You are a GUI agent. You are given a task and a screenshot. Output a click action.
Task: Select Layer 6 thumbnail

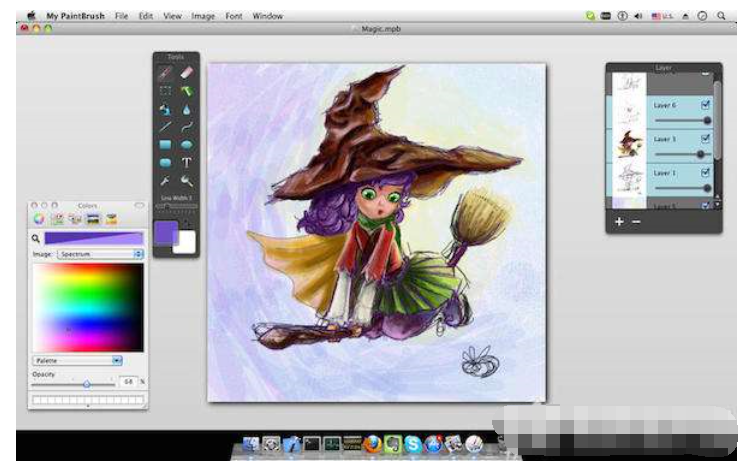click(x=629, y=111)
